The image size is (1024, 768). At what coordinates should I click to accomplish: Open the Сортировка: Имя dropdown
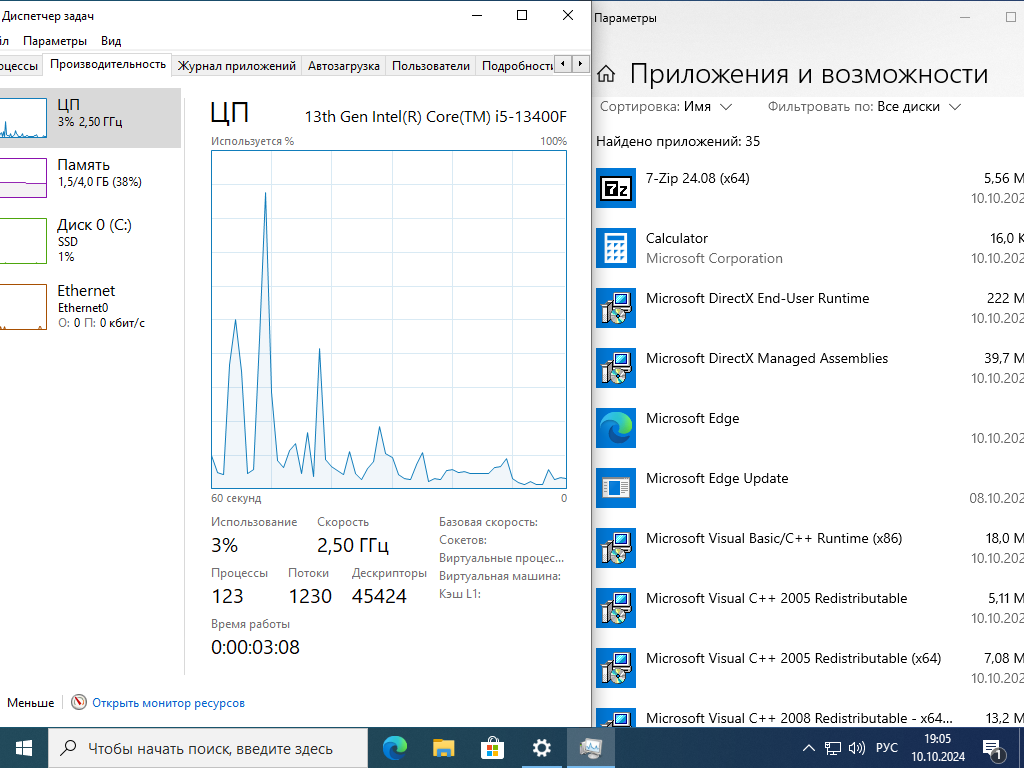pyautogui.click(x=666, y=106)
